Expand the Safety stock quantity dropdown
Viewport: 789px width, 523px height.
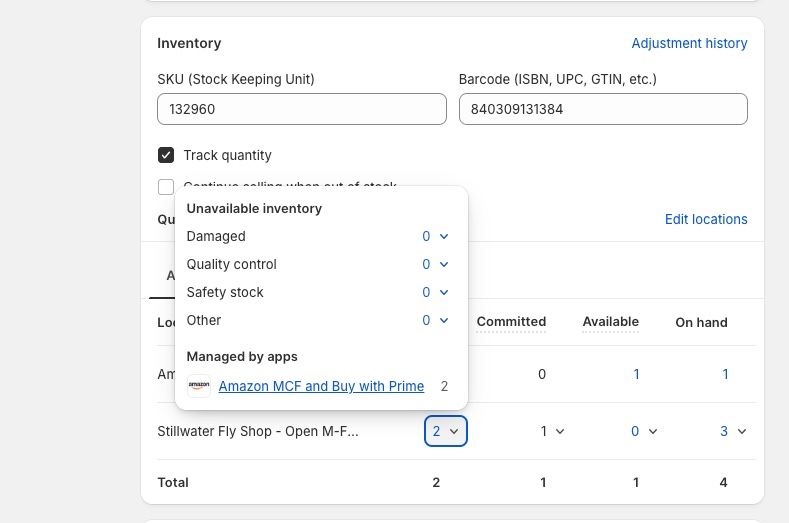point(435,293)
